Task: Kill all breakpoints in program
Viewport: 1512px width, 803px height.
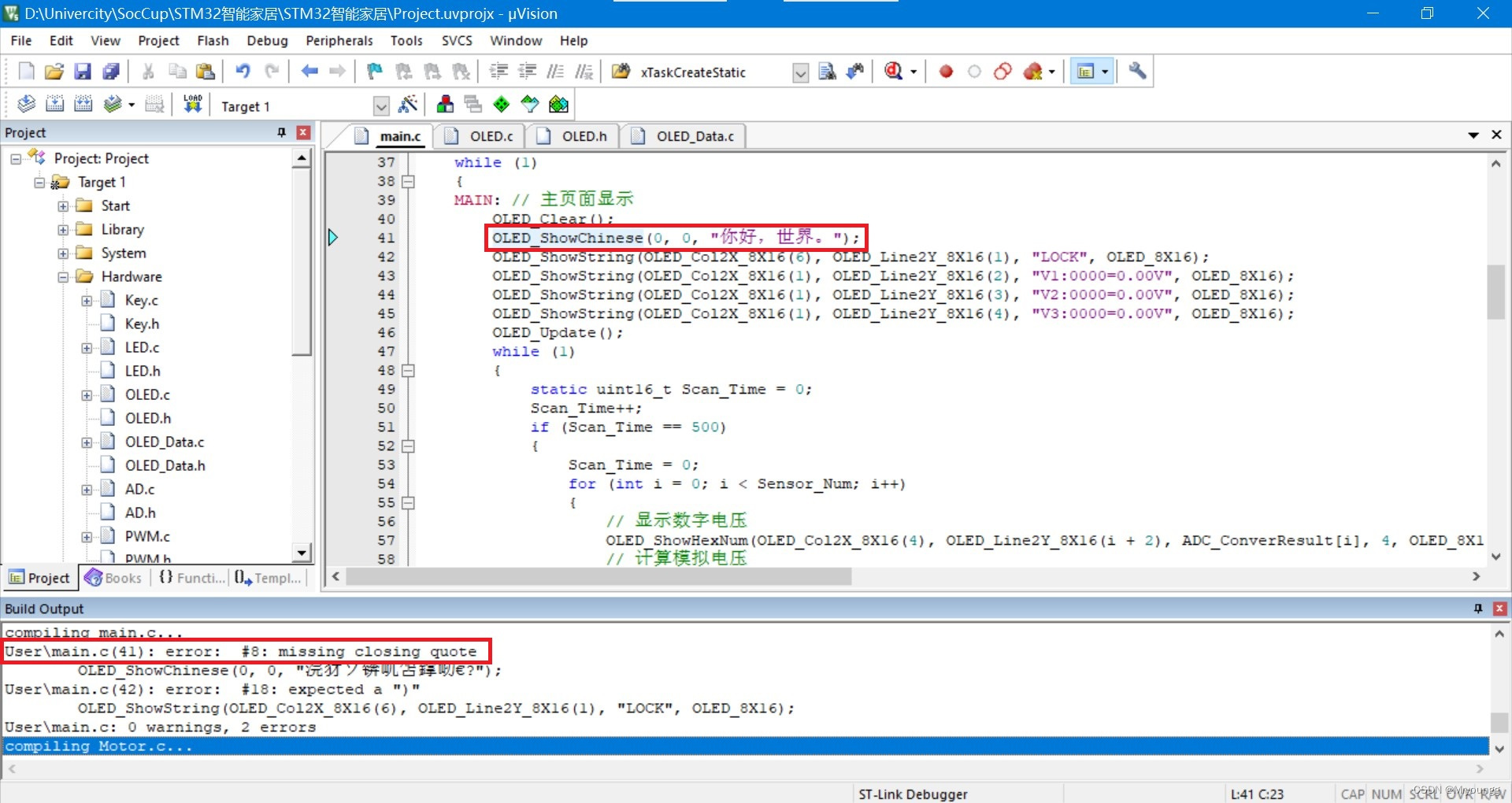Action: [x=1033, y=71]
